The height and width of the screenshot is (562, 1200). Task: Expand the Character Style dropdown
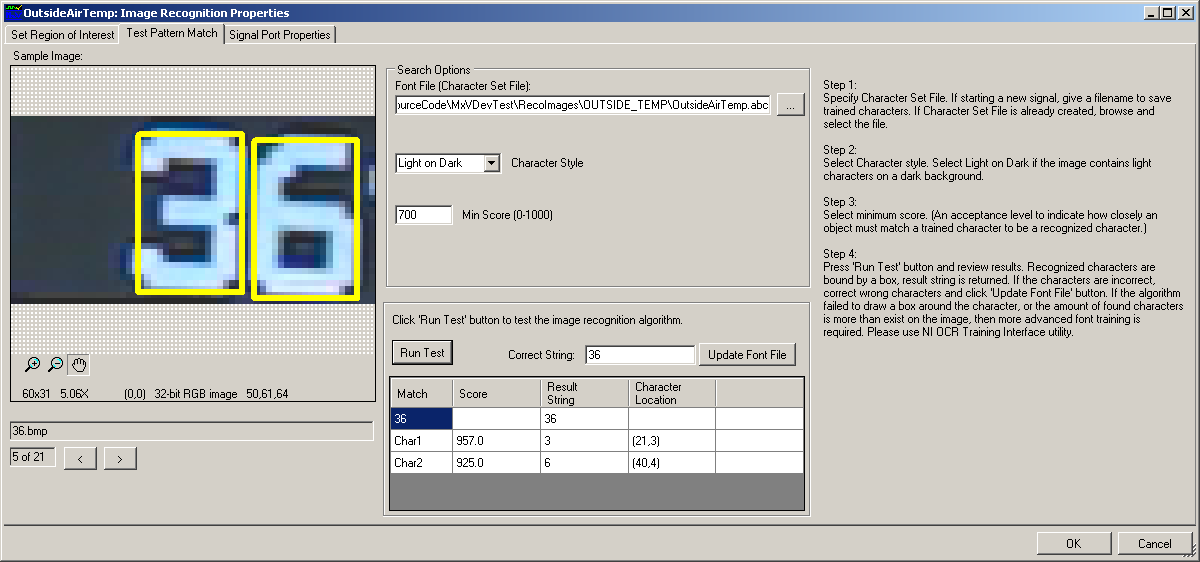(x=491, y=163)
